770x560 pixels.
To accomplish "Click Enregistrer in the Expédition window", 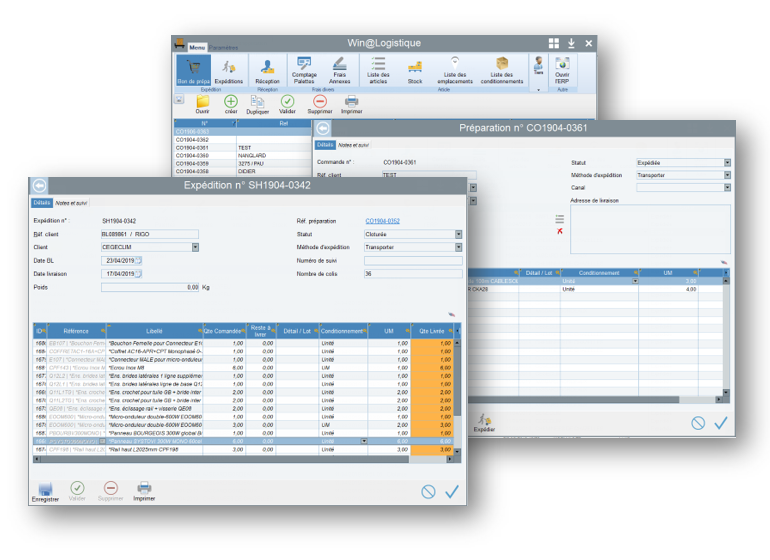I will [45, 492].
